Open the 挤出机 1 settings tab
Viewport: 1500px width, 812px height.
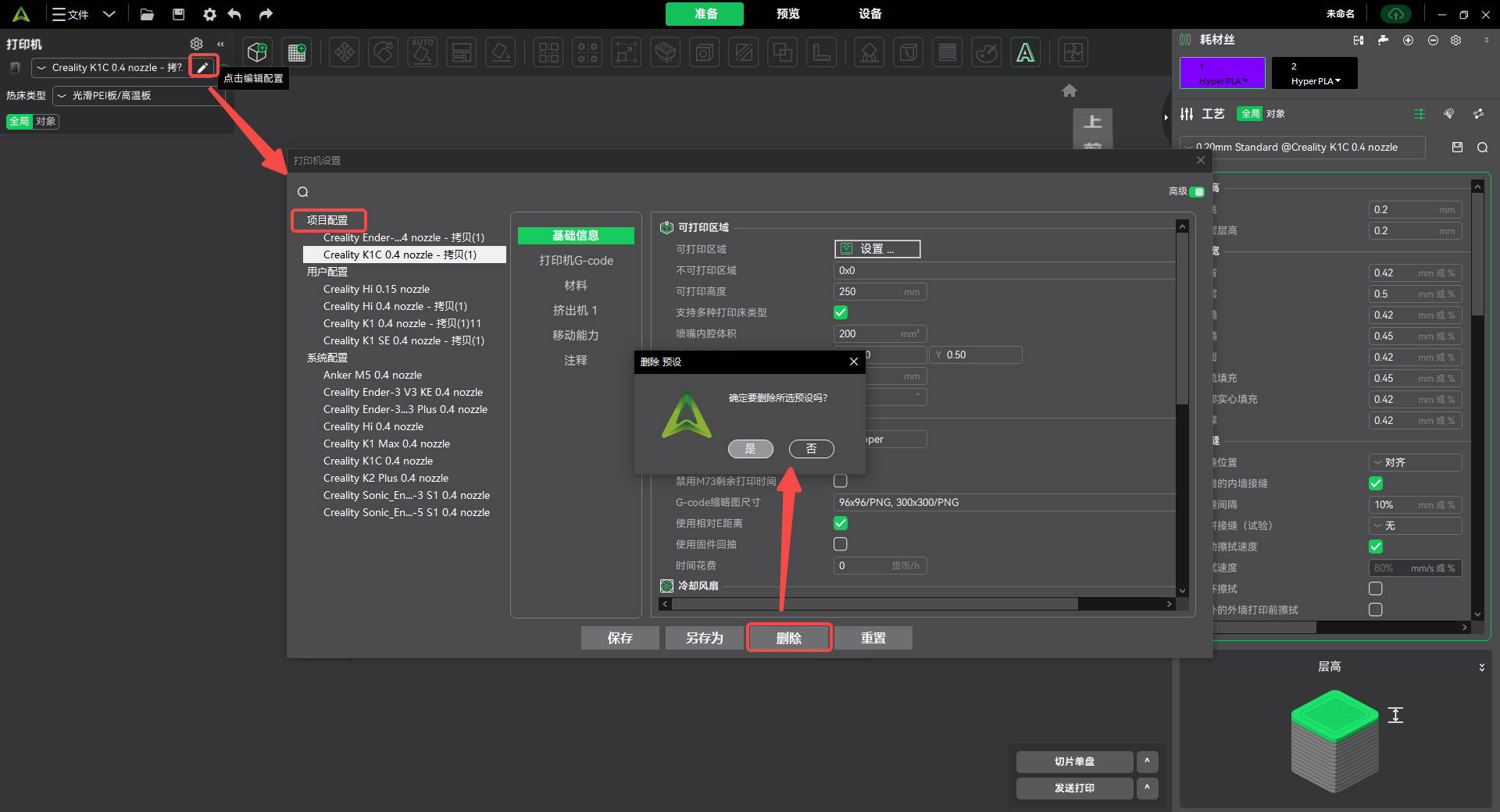point(576,311)
